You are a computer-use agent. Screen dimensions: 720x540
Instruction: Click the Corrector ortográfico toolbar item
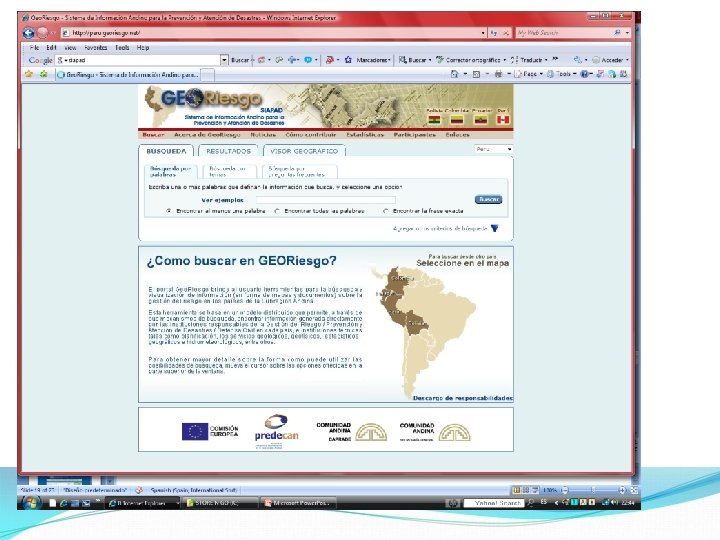coord(471,60)
